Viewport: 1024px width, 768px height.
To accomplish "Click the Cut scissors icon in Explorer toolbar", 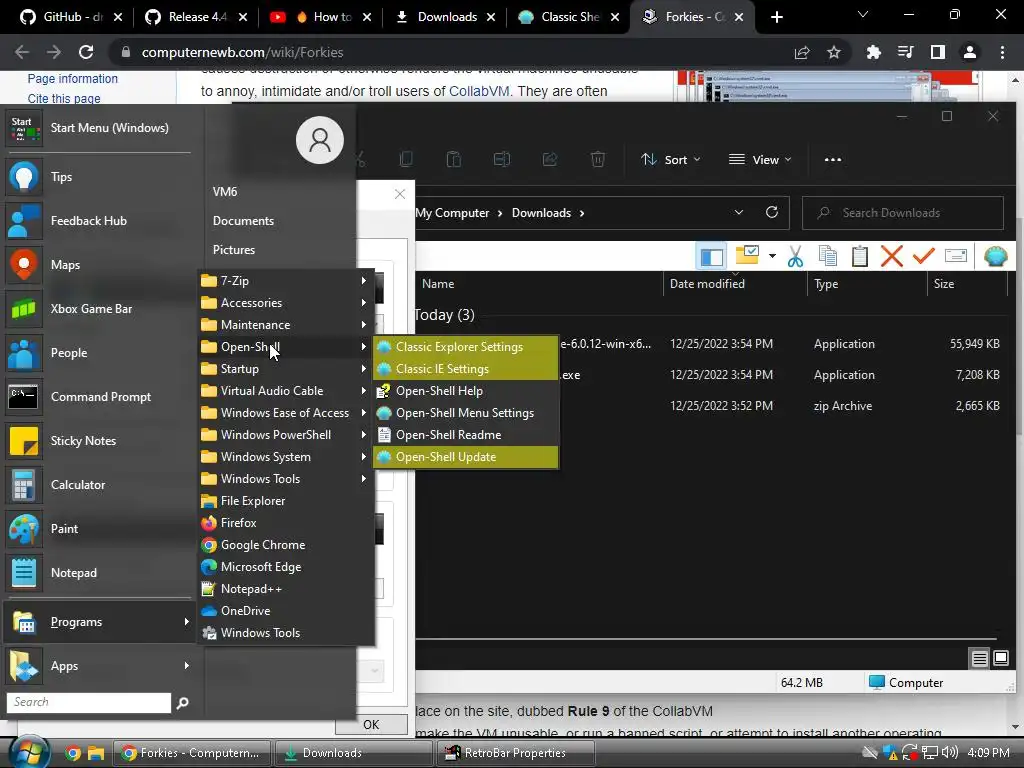I will pyautogui.click(x=795, y=256).
